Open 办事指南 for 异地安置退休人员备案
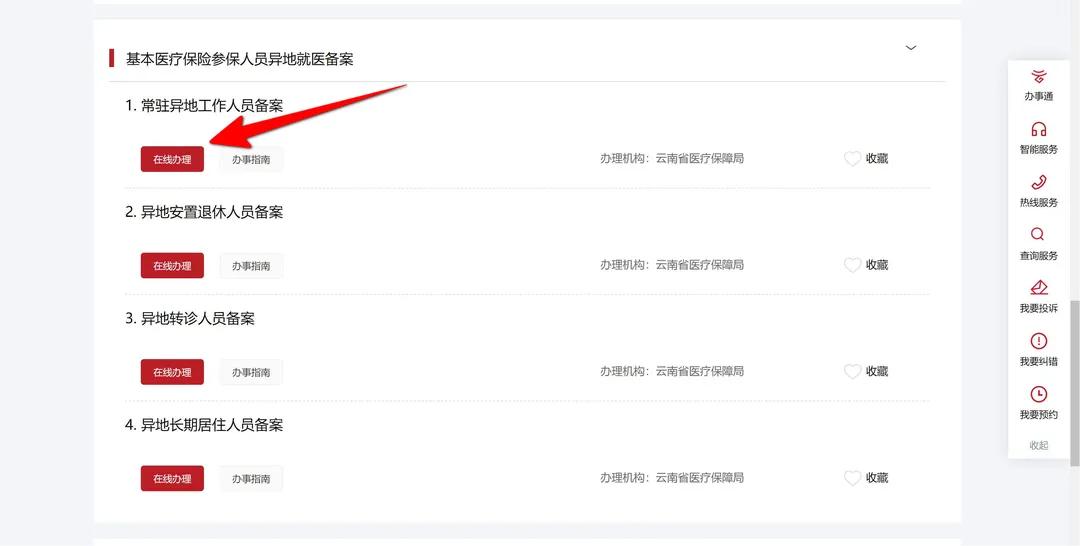Screen dimensions: 1080x546 (251, 266)
